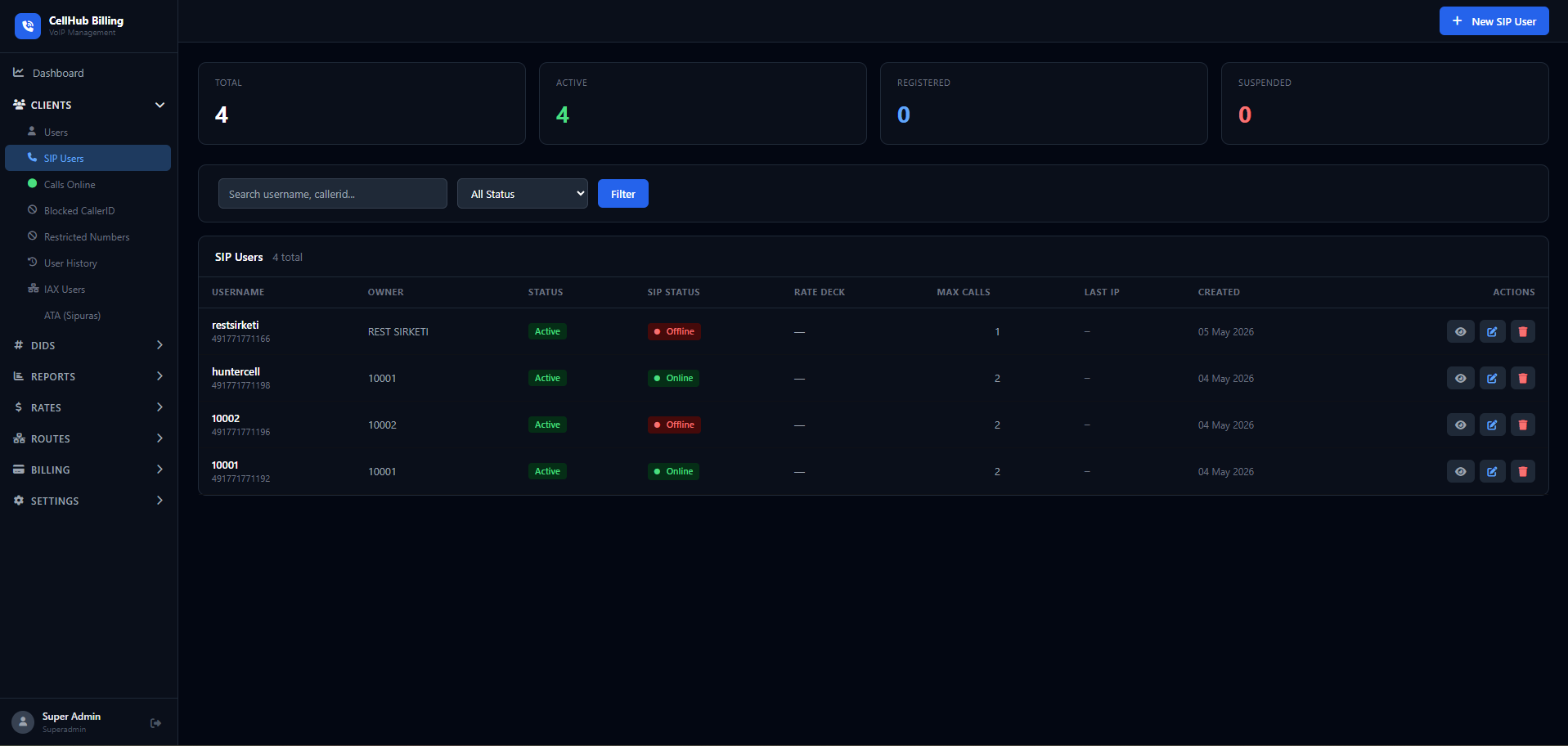Image resolution: width=1568 pixels, height=746 pixels.
Task: Collapse the CLIENTS section chevron
Action: point(160,105)
